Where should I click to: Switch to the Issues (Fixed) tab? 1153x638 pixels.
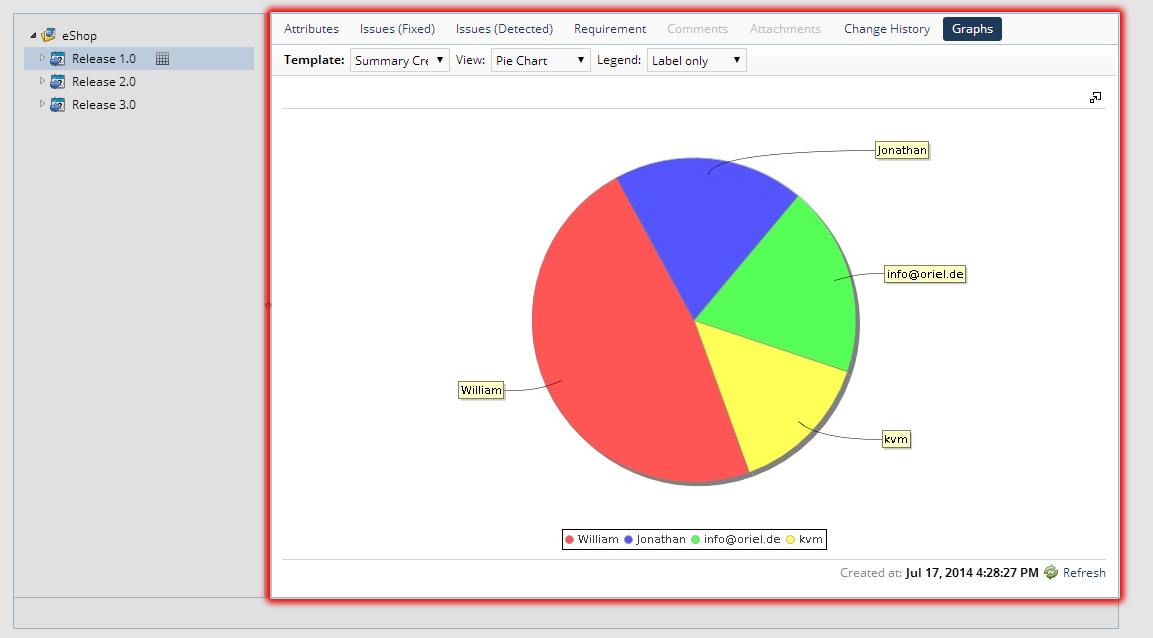(397, 29)
